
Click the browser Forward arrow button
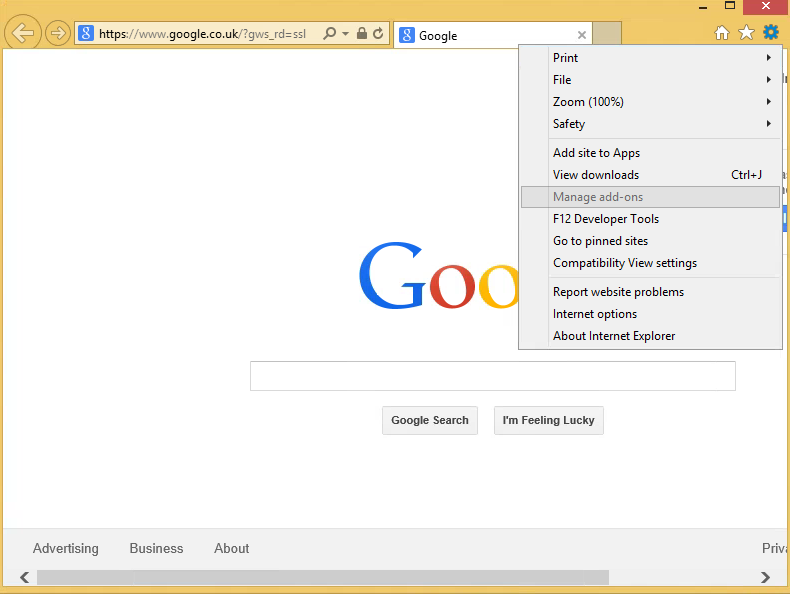(58, 34)
